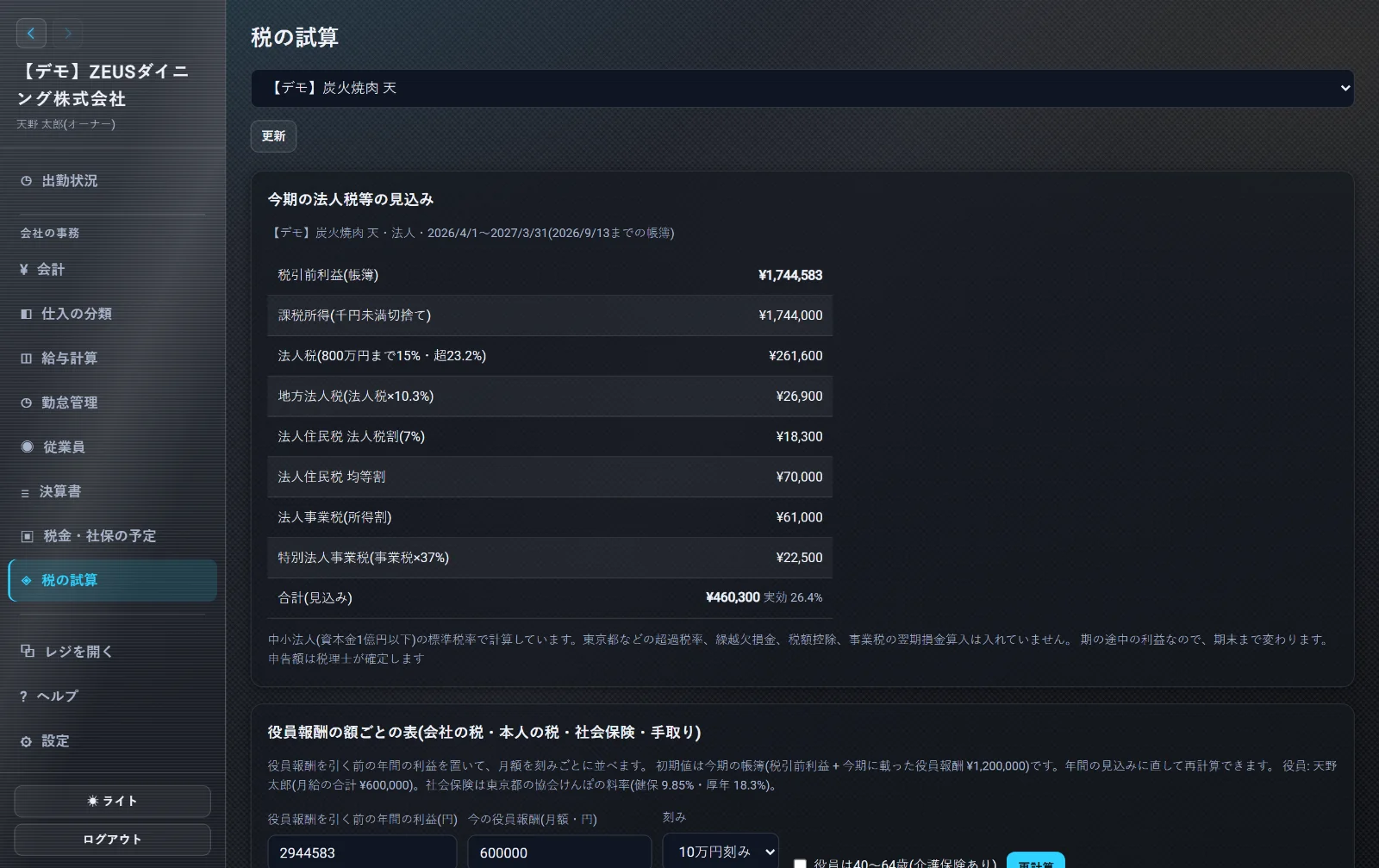Click the 【デモ】ZEUSダイニング株式会社 company name

click(x=103, y=84)
